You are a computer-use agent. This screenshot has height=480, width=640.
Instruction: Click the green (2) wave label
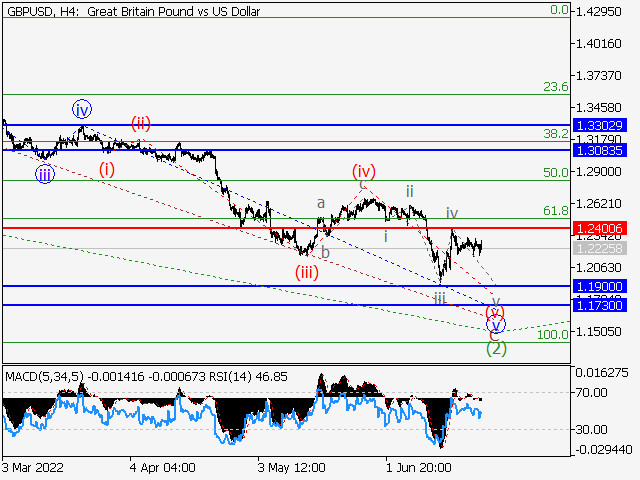(496, 349)
